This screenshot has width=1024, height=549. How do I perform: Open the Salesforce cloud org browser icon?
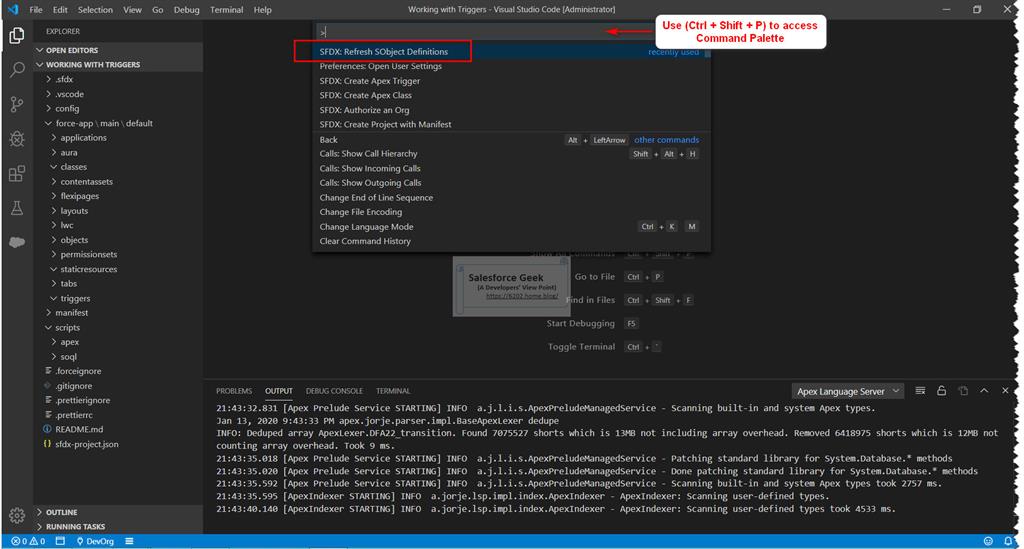(17, 242)
